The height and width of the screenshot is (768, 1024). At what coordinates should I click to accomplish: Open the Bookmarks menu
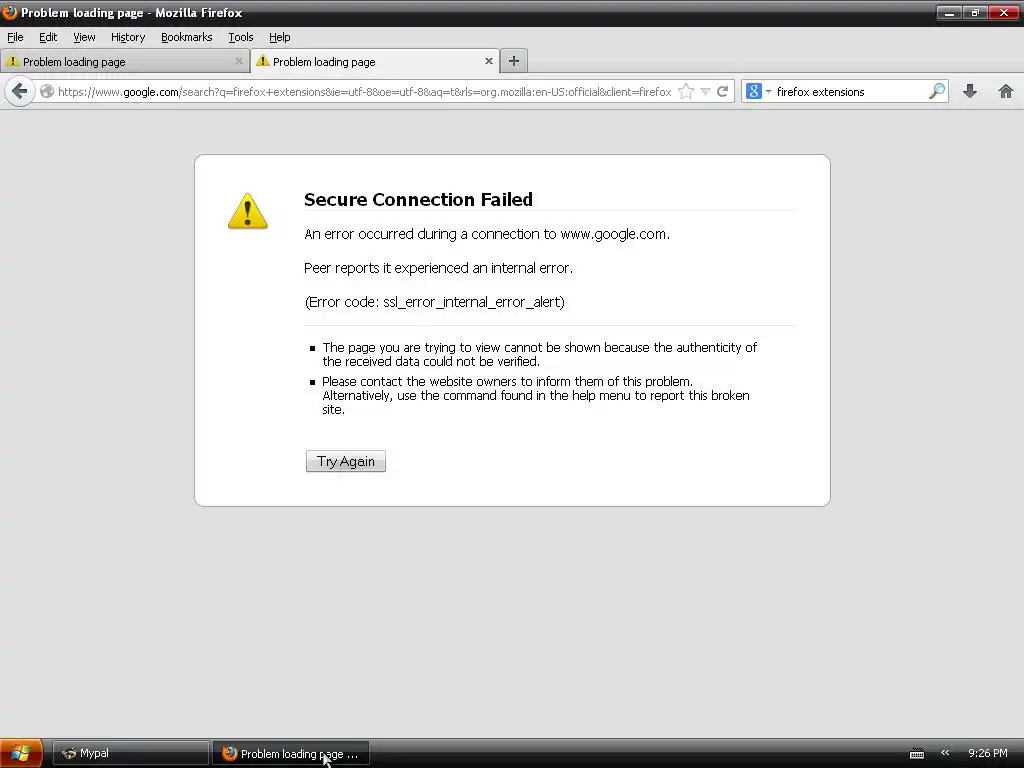tap(187, 37)
